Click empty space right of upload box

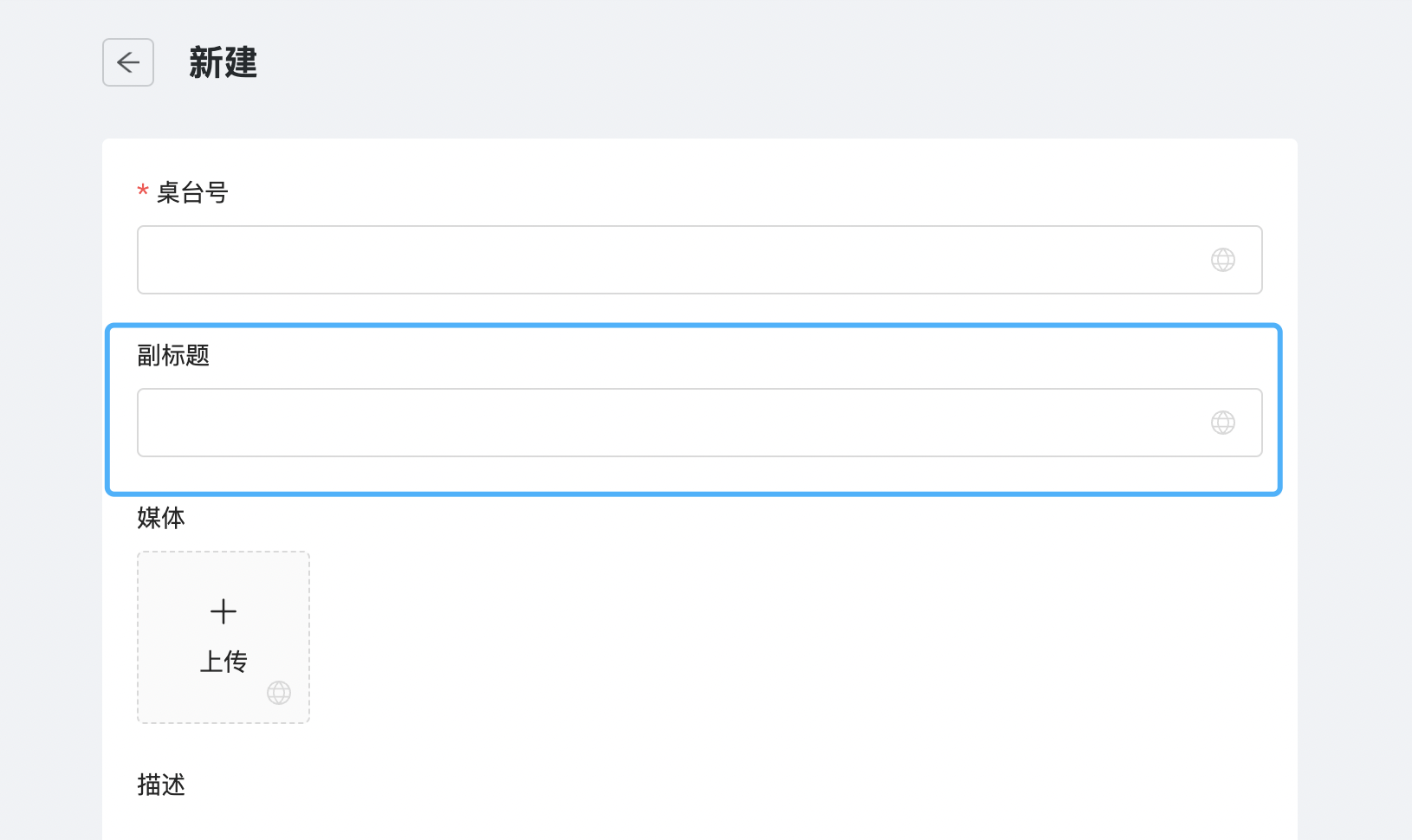tap(780, 637)
